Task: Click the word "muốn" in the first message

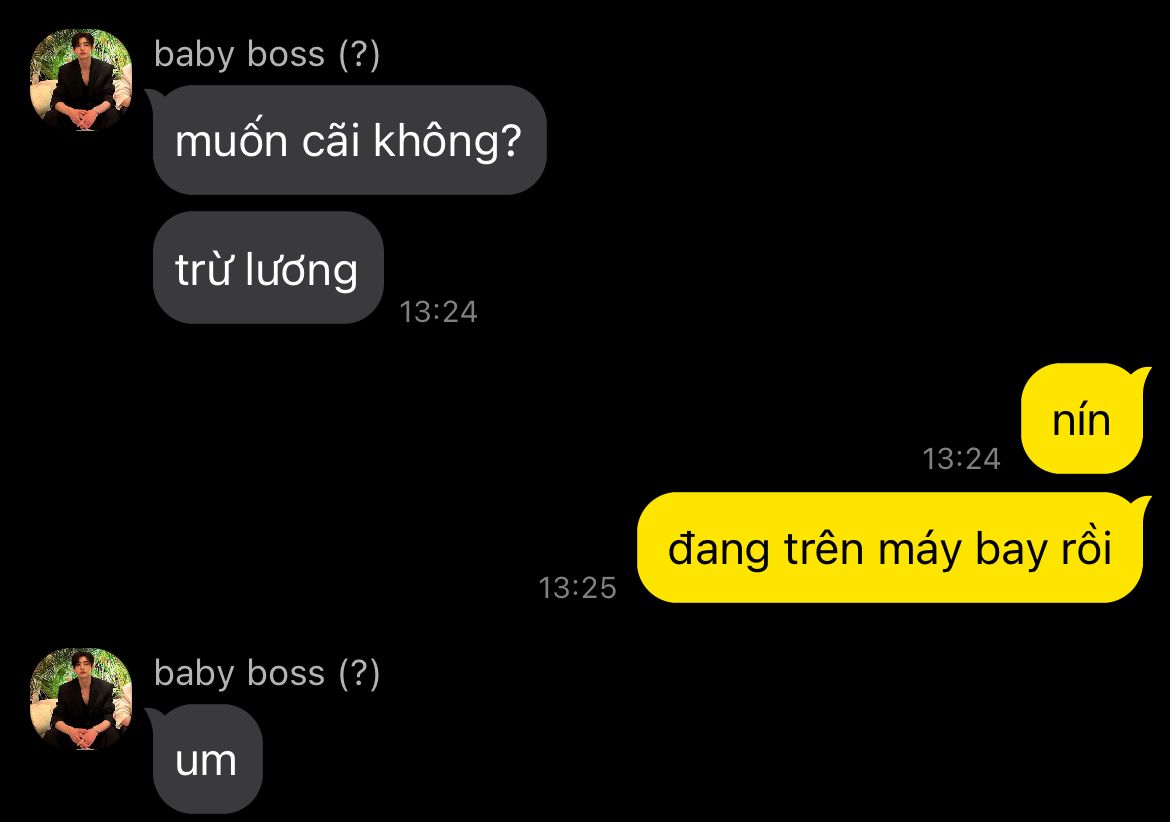Action: (231, 139)
